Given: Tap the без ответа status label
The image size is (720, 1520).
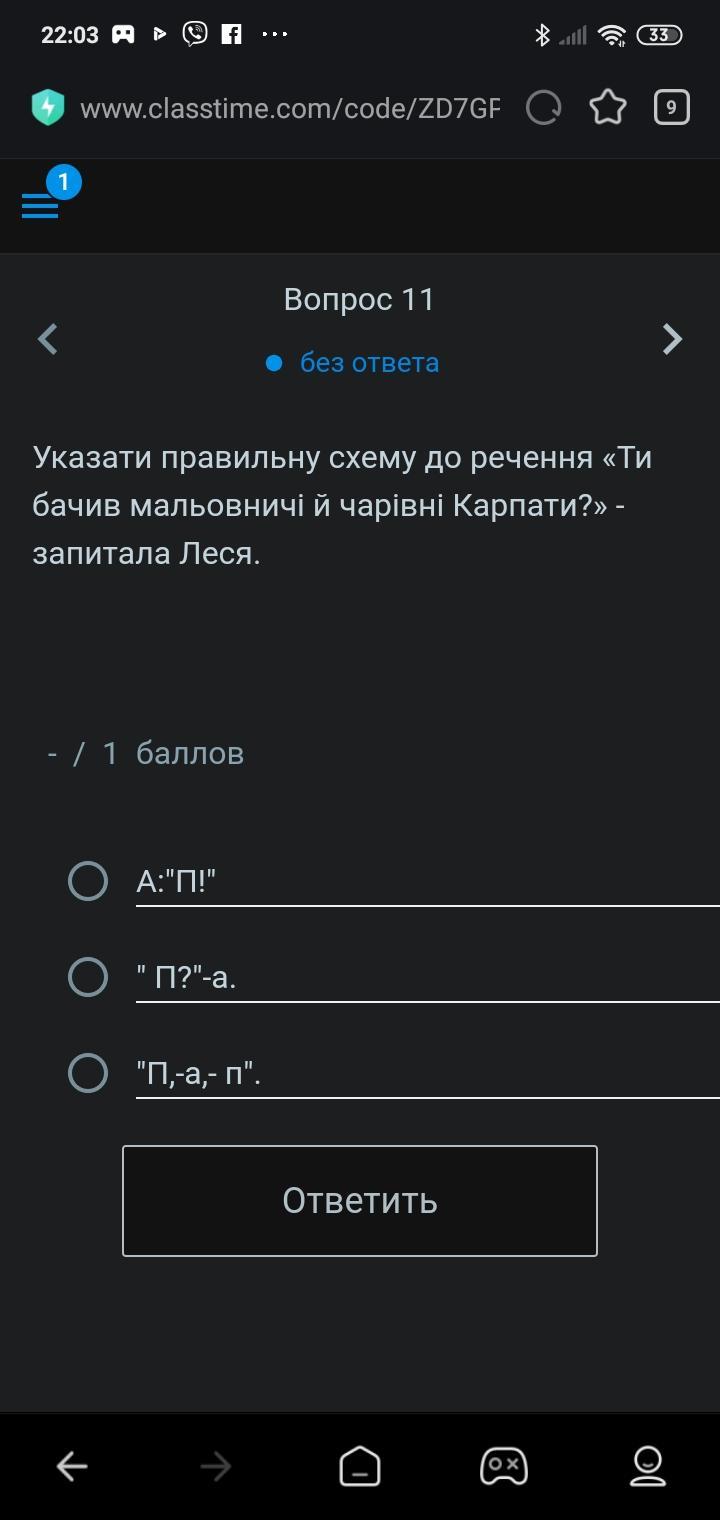Looking at the screenshot, I should [x=369, y=362].
